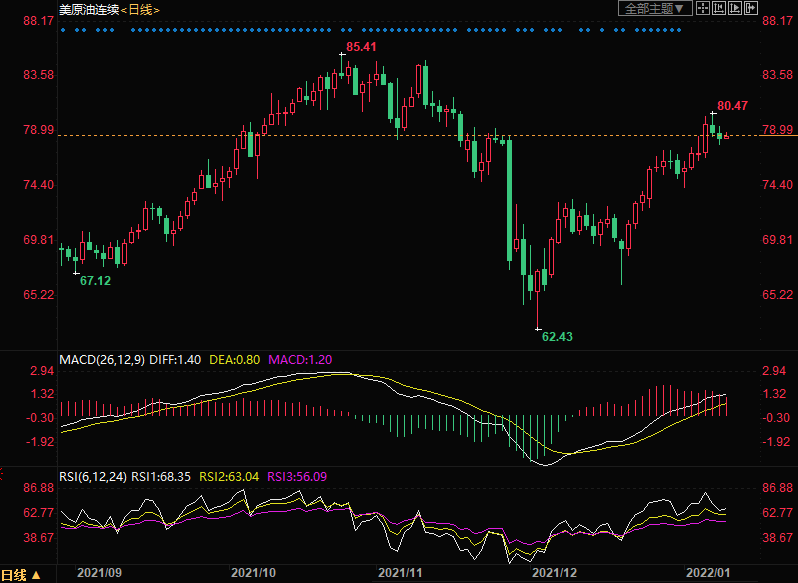
Task: Expand the 日线 period selector at bottom-left
Action: tap(21, 574)
